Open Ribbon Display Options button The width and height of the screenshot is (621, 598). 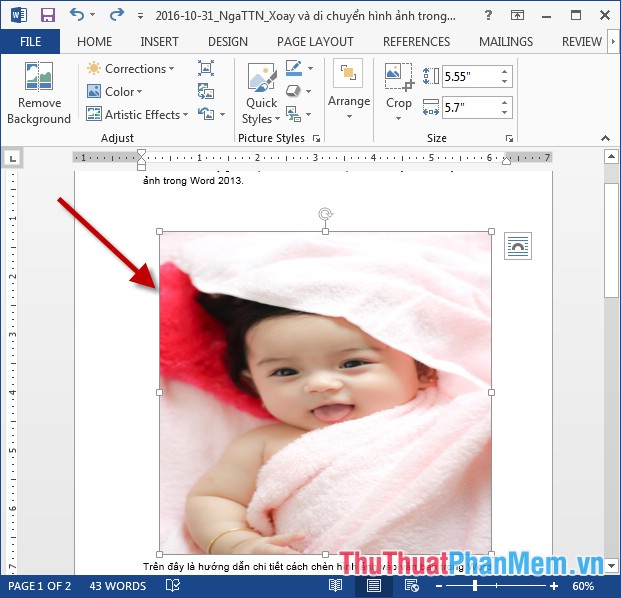point(517,15)
